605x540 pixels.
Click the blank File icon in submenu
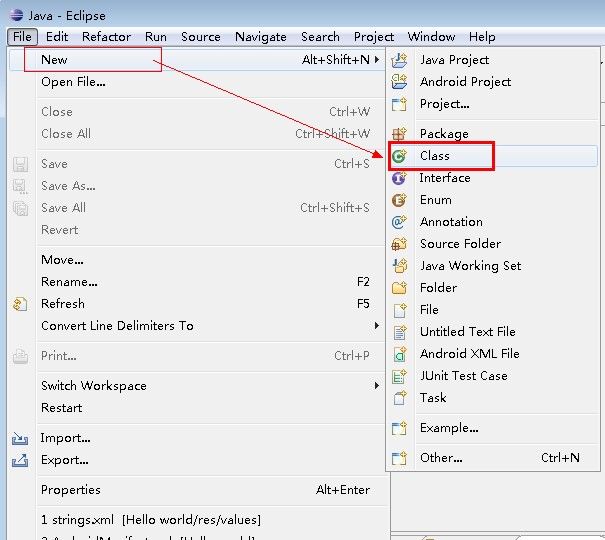(399, 310)
